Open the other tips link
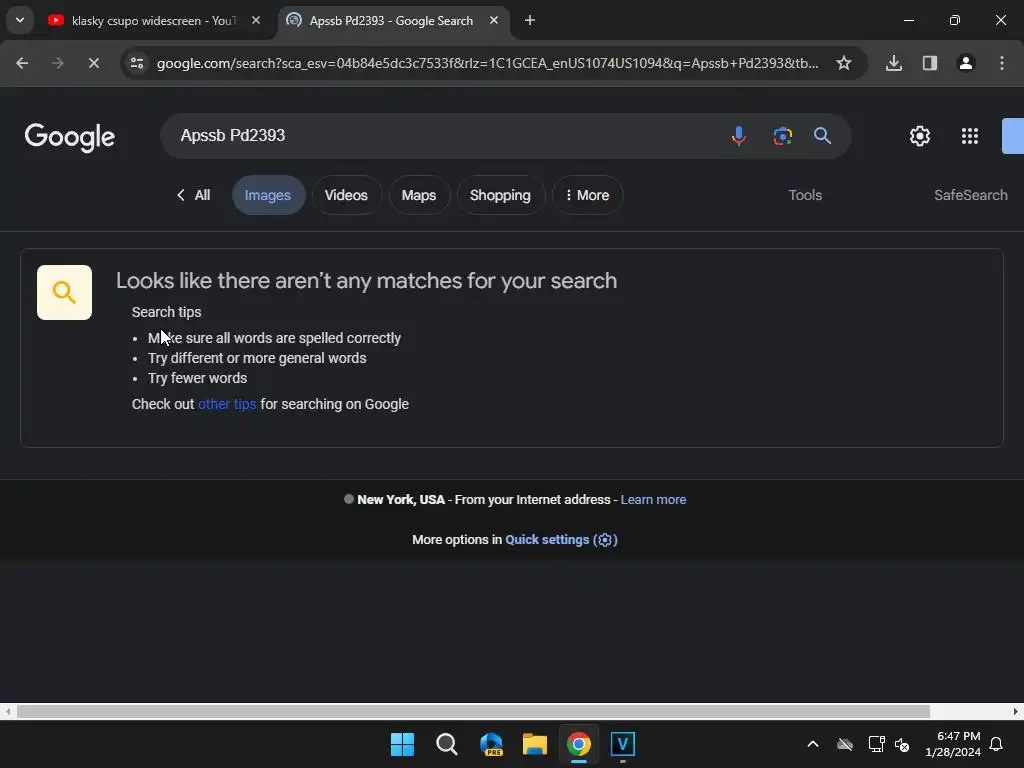The height and width of the screenshot is (768, 1024). pos(227,404)
